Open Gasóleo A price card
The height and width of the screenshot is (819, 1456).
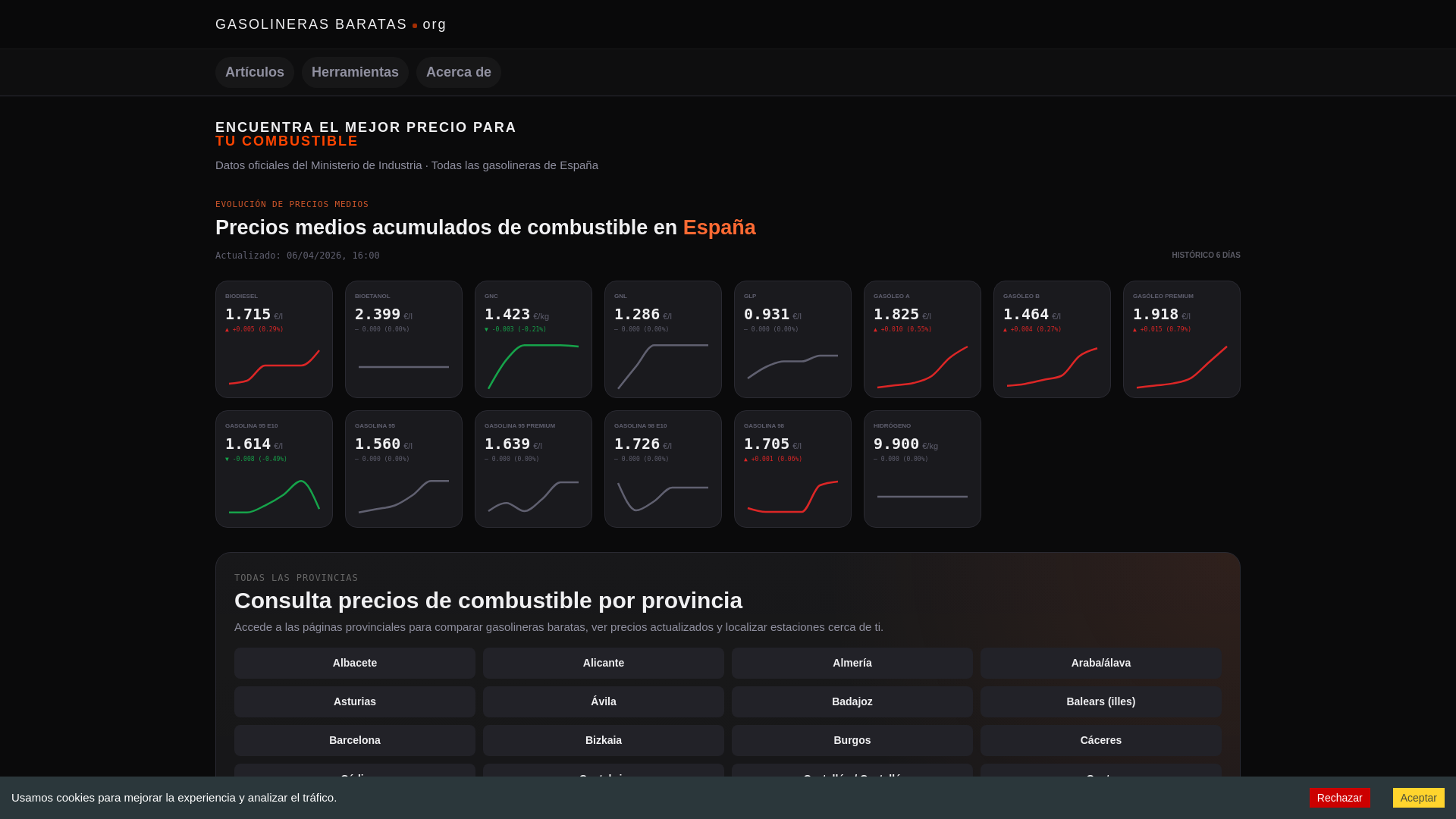pos(922,339)
